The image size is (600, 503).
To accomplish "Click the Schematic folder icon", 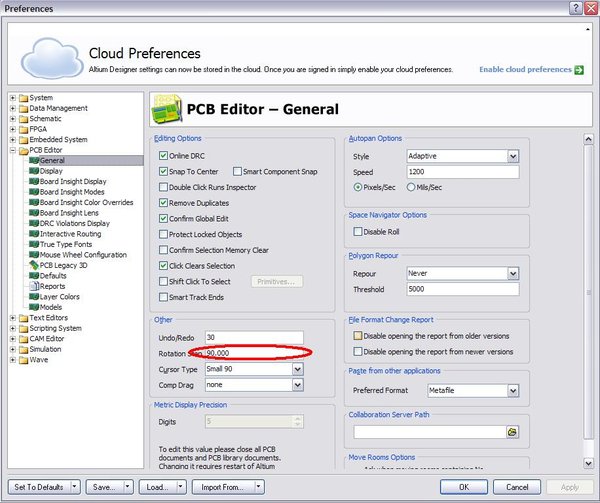I will tap(24, 119).
